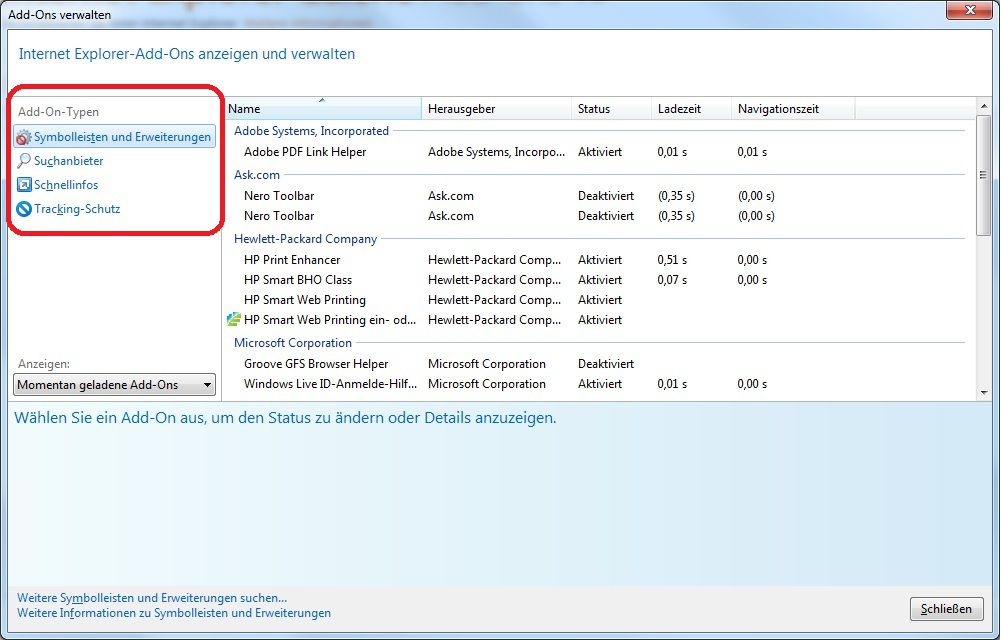Select HP Smart Web Printing ein- od... row

330,319
